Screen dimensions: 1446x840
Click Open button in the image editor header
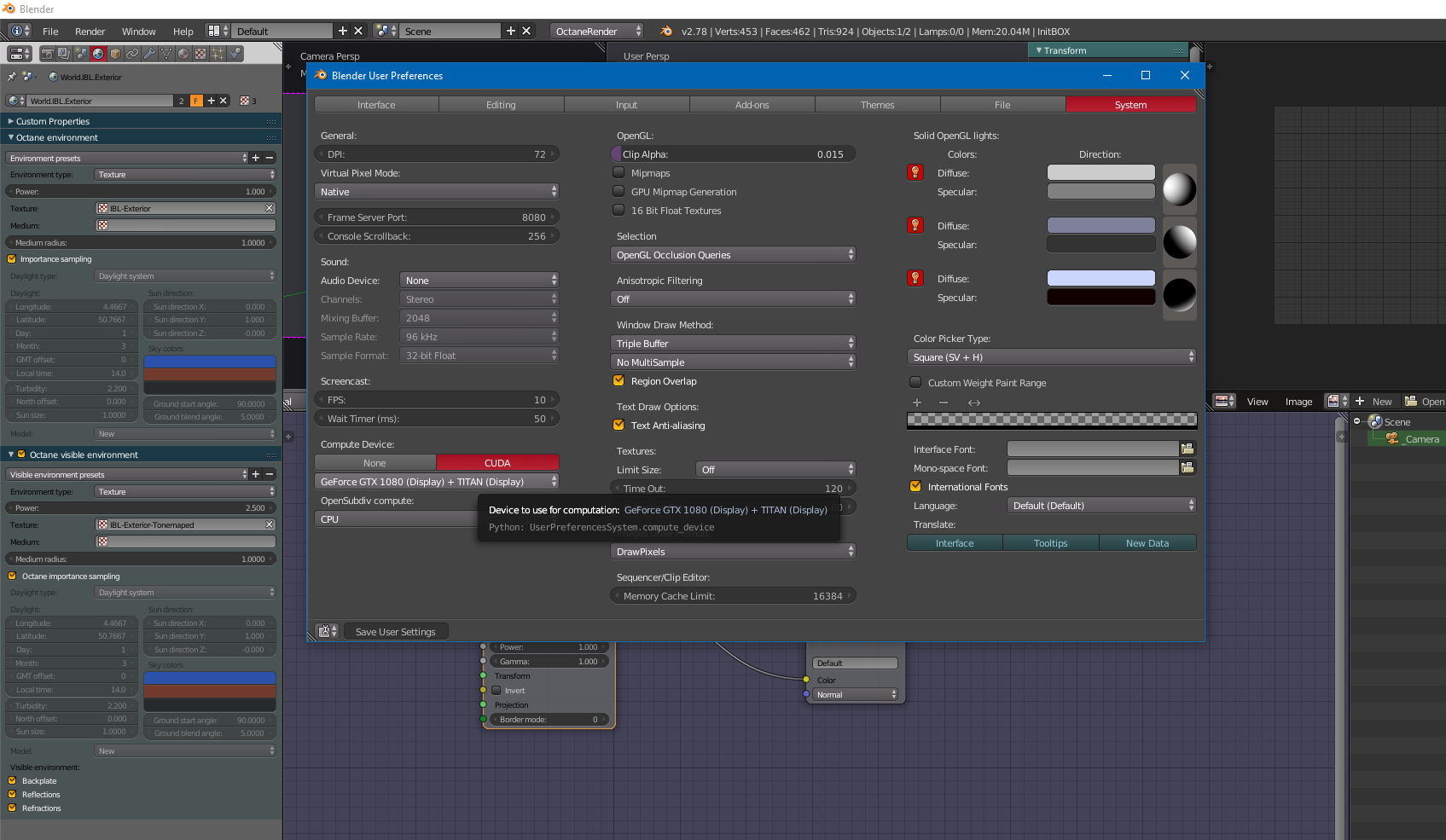click(1425, 402)
